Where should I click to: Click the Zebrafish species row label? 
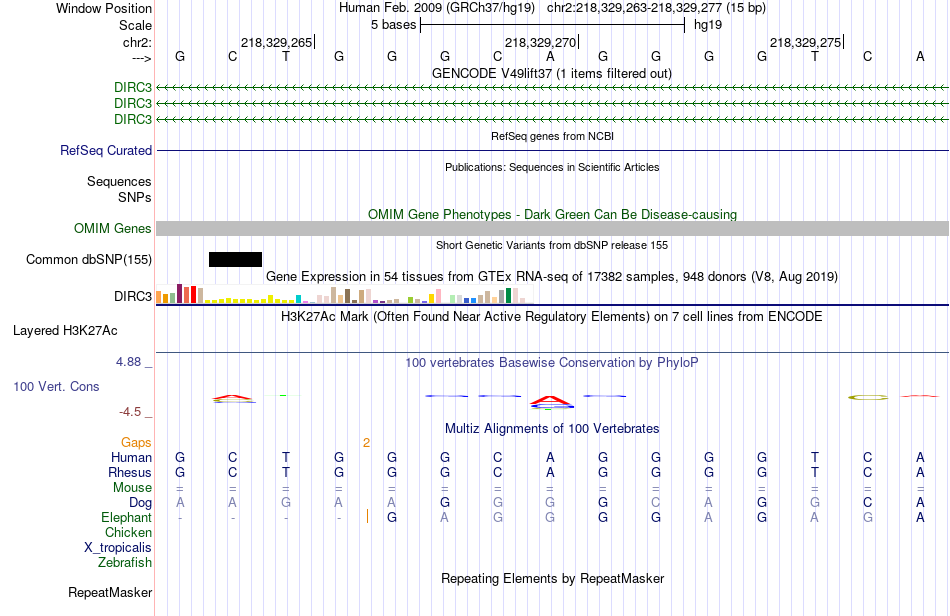125,563
